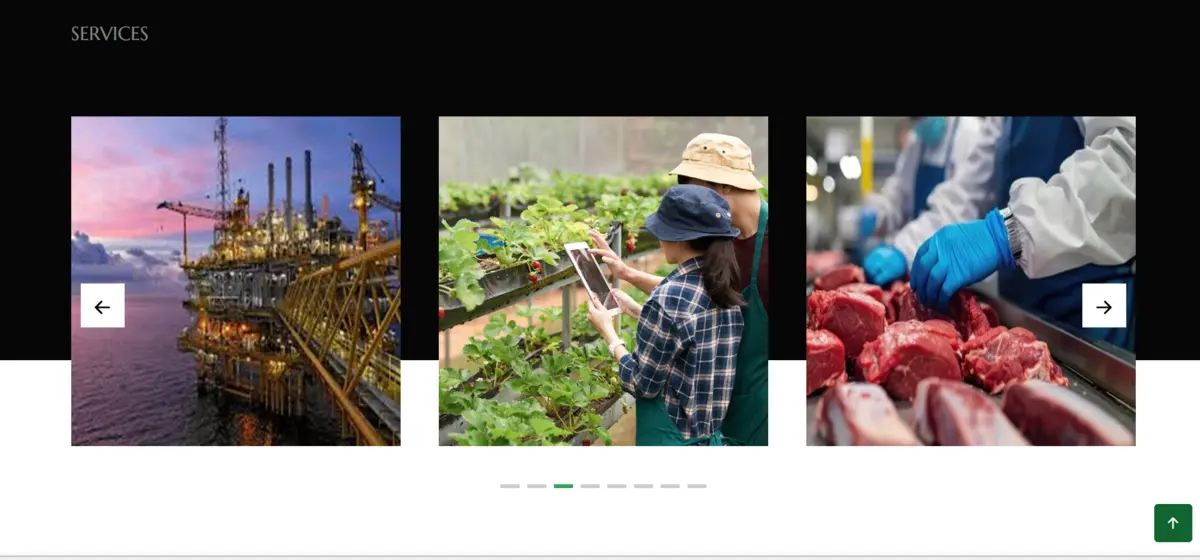Click the next slide right arrow
Screen dimensions: 1200x560
click(1104, 306)
